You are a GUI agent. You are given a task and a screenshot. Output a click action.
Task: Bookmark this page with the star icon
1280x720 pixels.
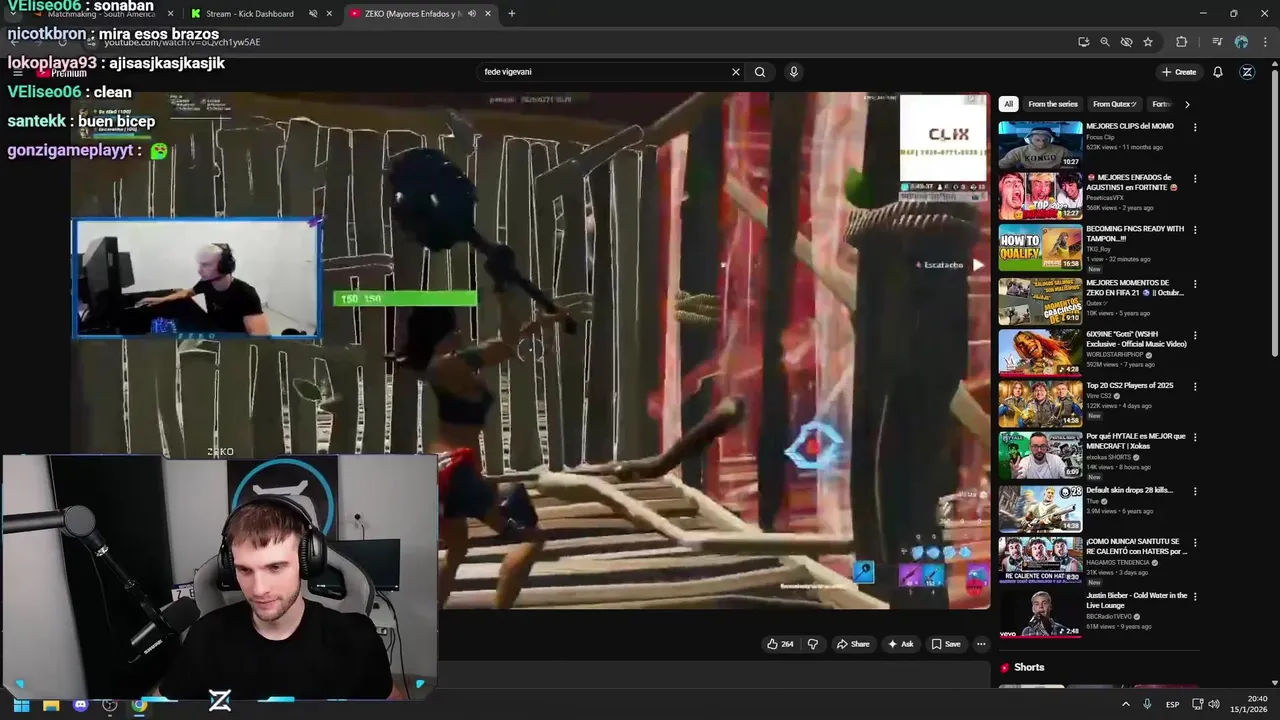1148,42
